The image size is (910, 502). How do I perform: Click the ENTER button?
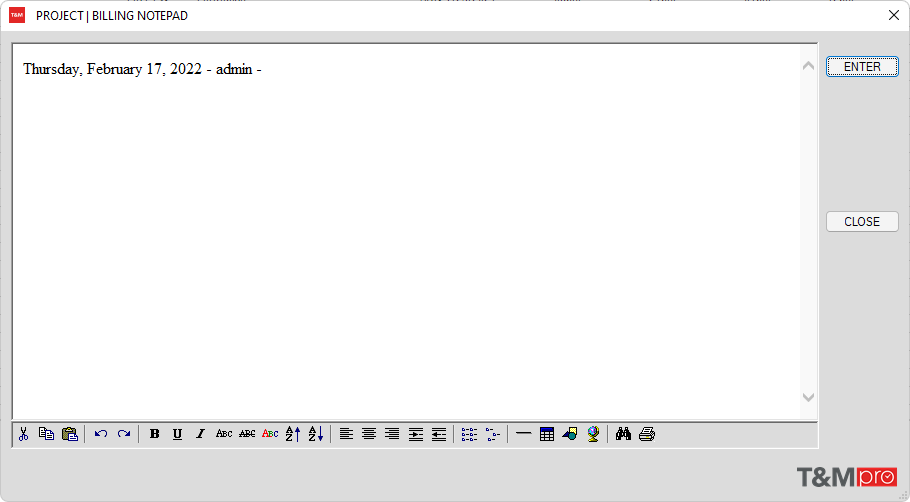pos(862,67)
